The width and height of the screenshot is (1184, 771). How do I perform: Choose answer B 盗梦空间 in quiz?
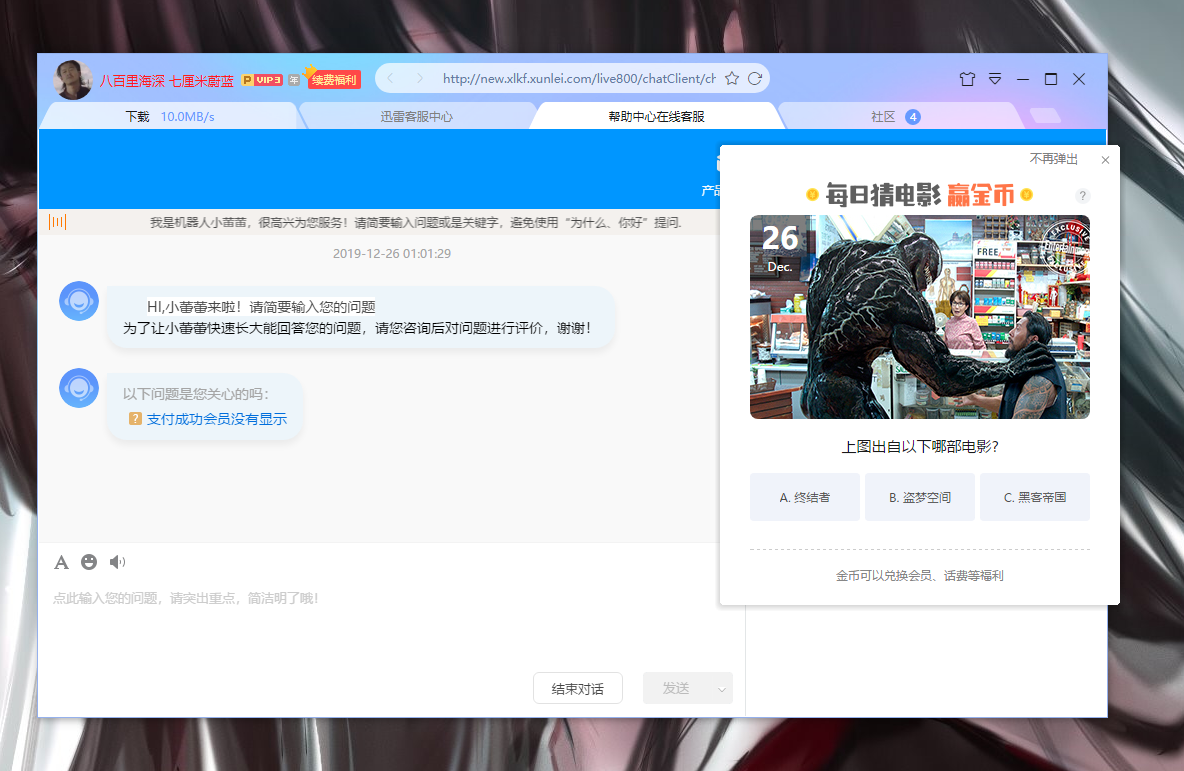(x=919, y=496)
